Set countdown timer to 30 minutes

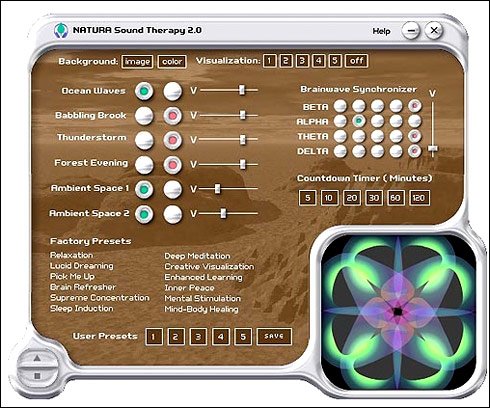point(374,198)
